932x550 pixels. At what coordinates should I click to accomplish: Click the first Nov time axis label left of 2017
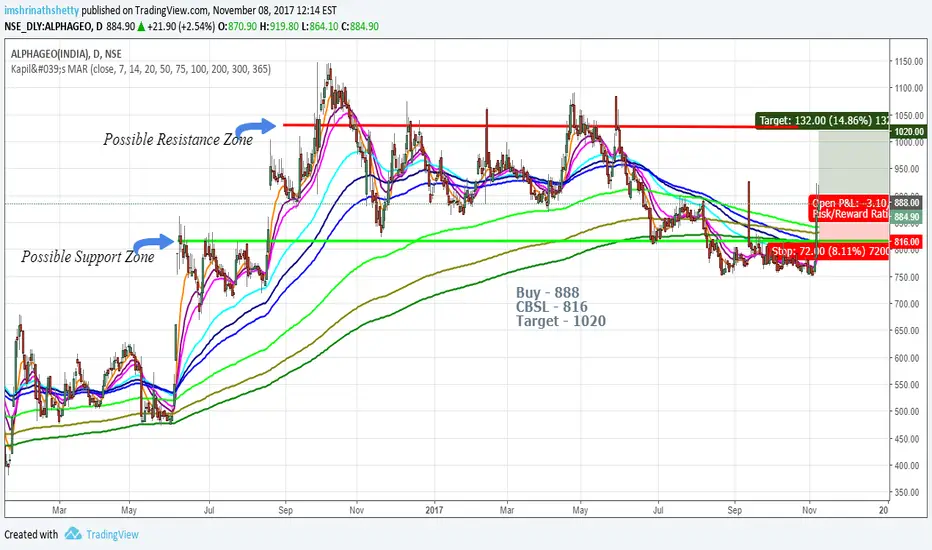coord(357,510)
